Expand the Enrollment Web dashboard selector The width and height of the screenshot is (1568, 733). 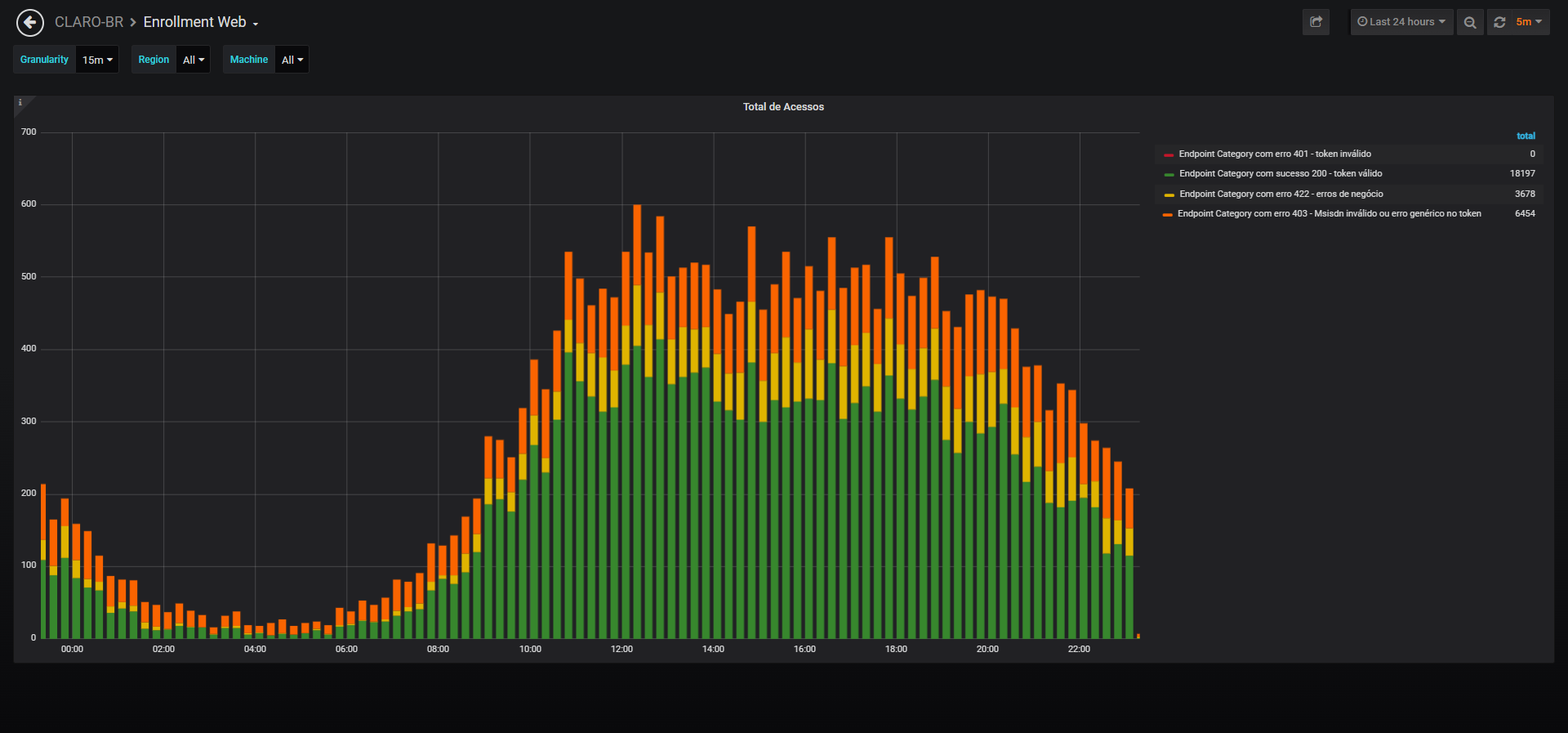201,22
